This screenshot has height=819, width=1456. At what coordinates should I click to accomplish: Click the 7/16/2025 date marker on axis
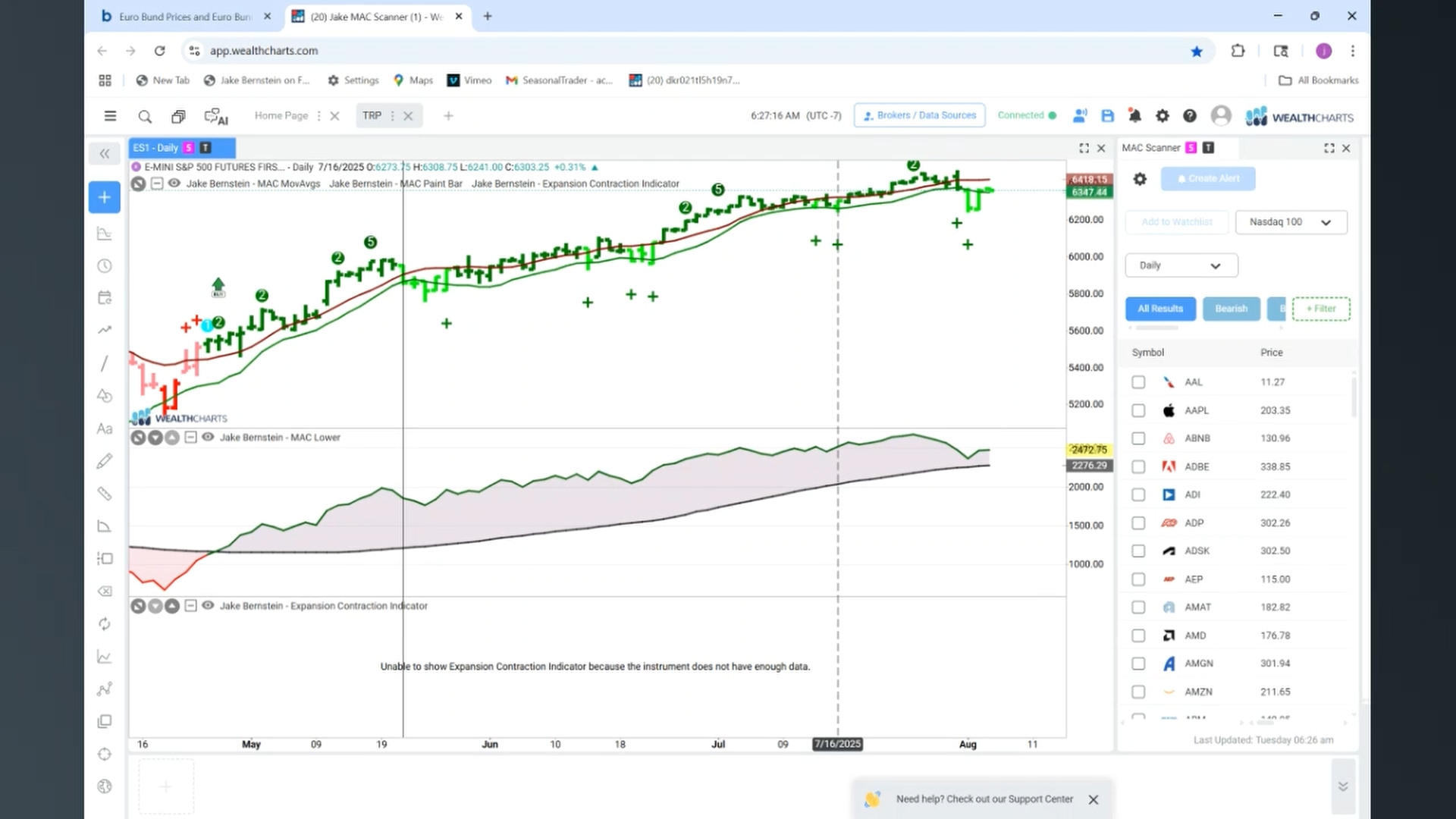pyautogui.click(x=838, y=744)
